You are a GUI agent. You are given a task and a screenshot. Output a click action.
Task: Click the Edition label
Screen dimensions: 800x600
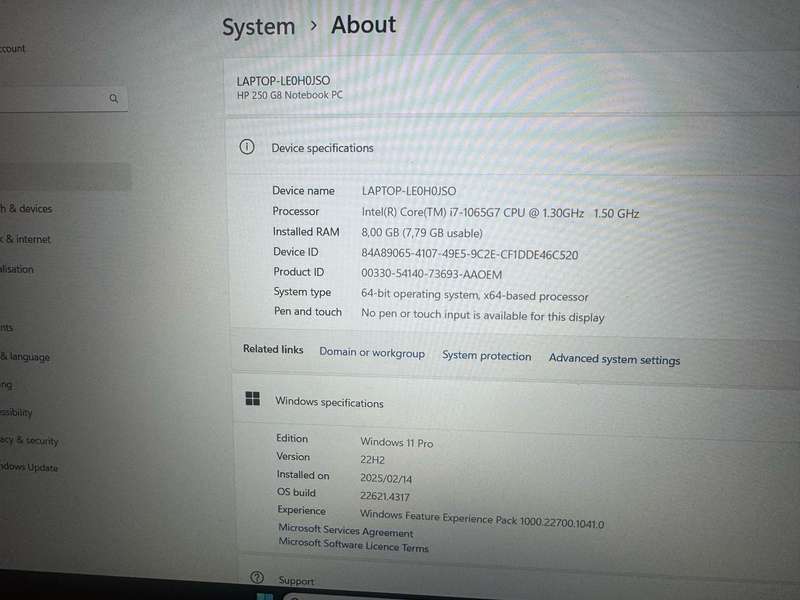click(x=292, y=438)
